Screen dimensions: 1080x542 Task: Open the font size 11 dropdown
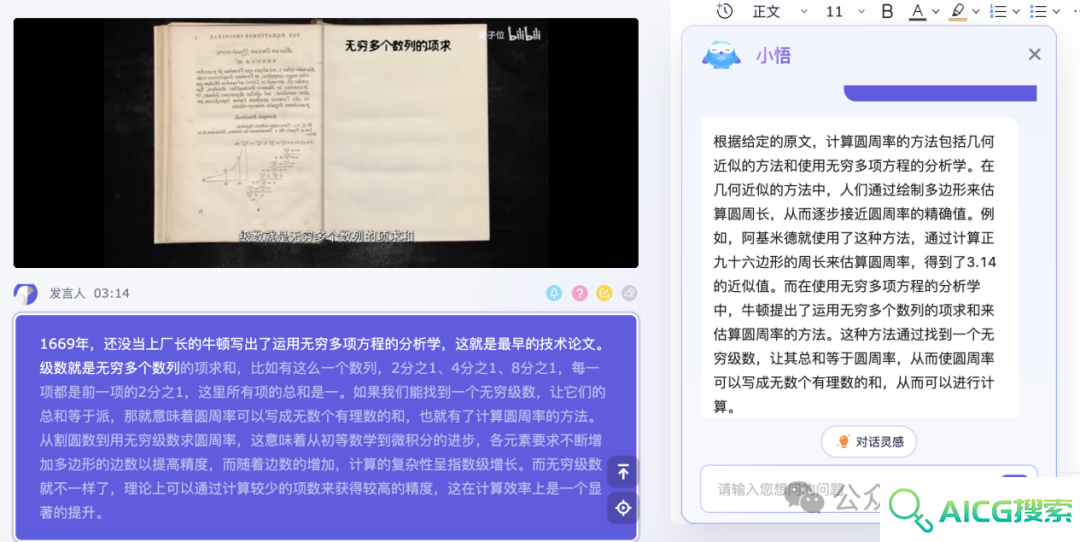coord(845,11)
